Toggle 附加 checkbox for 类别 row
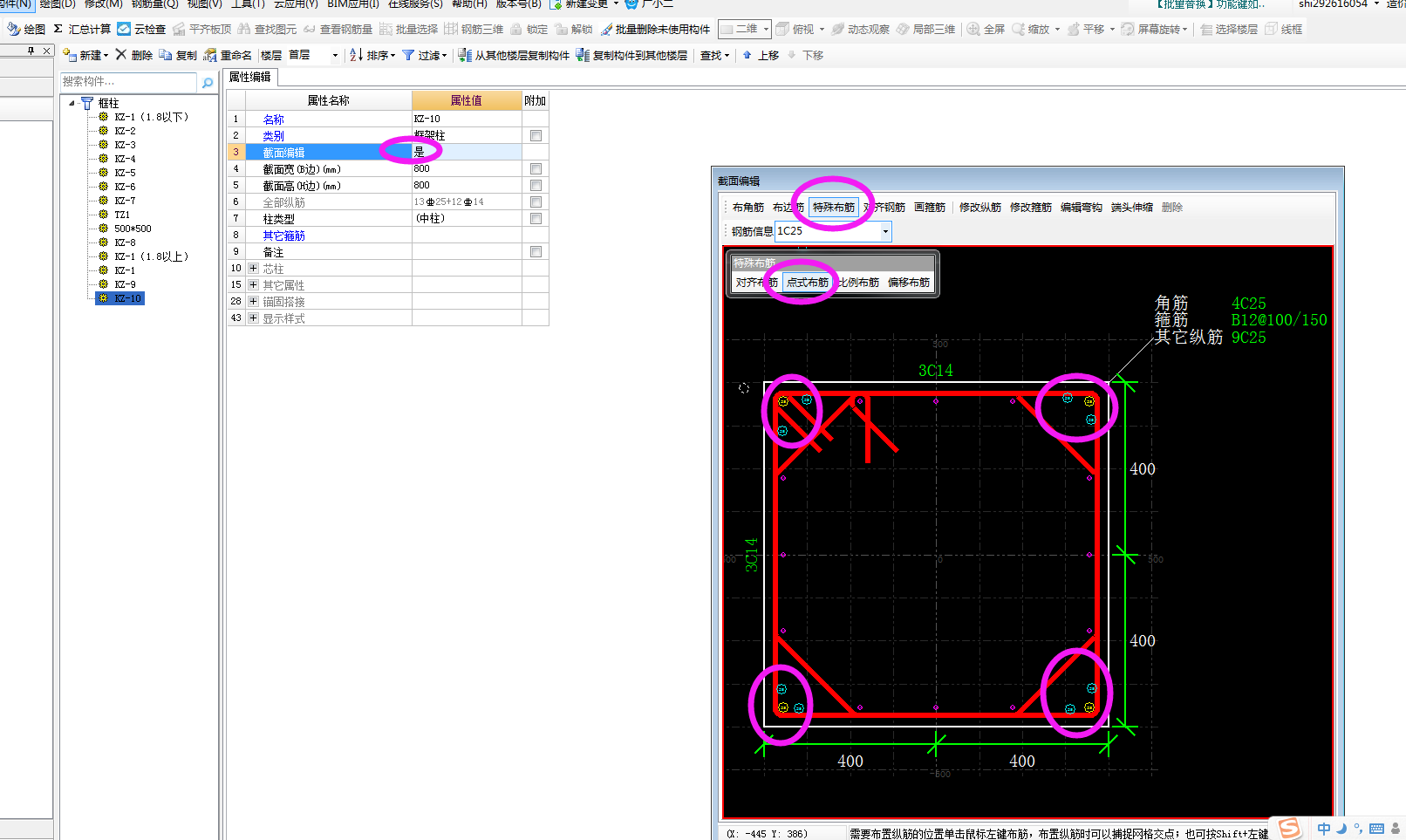The height and width of the screenshot is (840, 1406). [536, 135]
